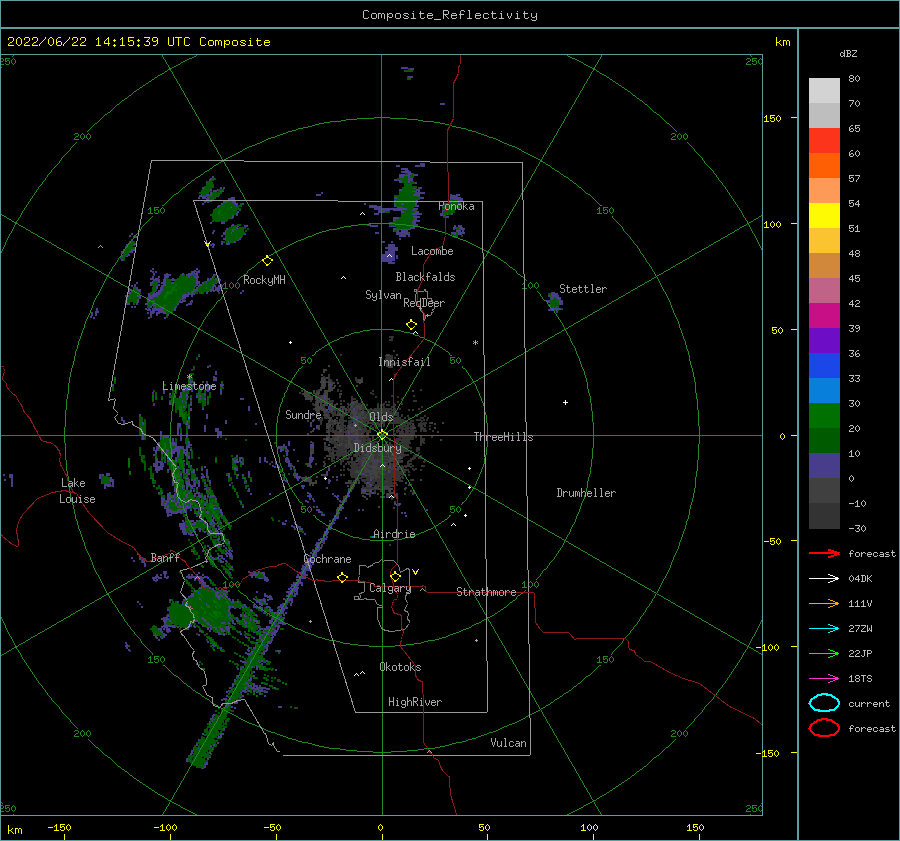Click the 65-70 dBZ gray swatch

824,115
